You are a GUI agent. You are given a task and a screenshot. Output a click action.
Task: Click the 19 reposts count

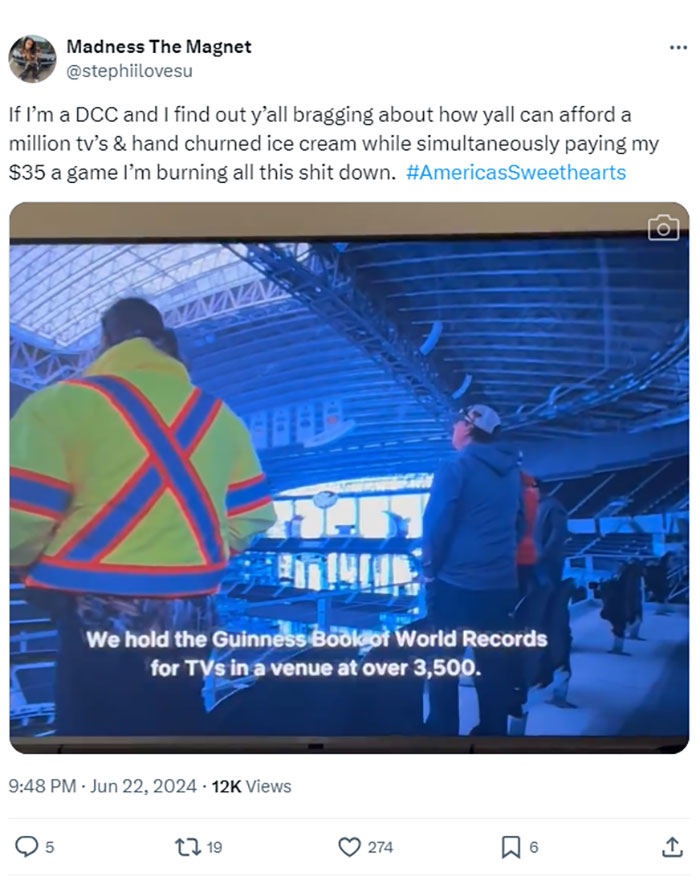click(x=214, y=847)
